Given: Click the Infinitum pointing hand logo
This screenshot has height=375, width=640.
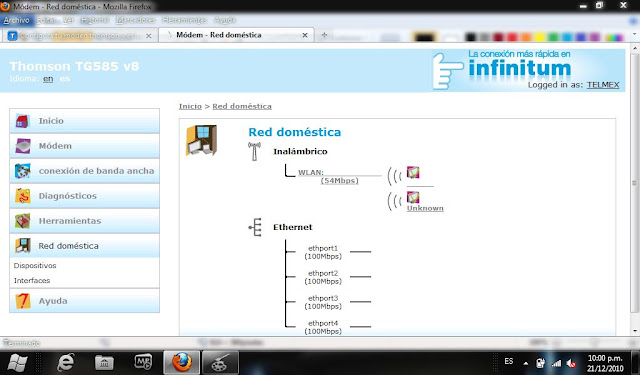Looking at the screenshot, I should (x=448, y=71).
